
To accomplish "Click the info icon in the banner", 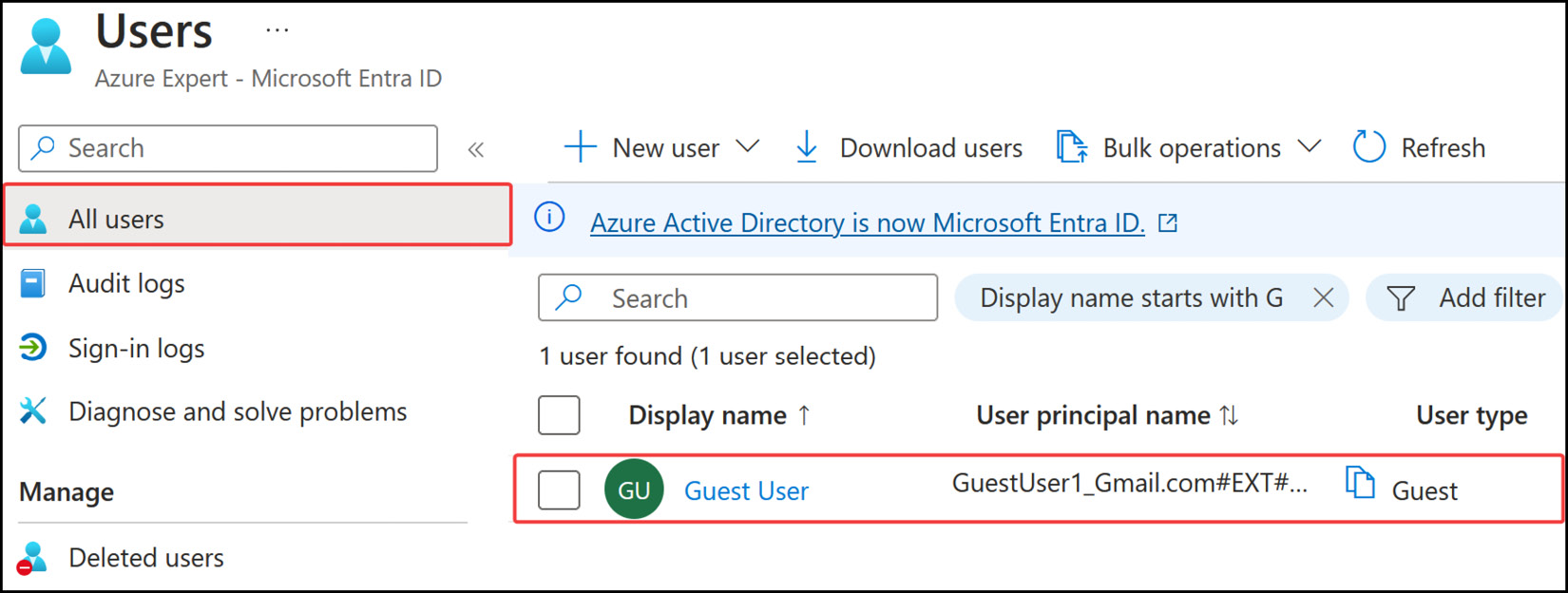I will click(x=549, y=218).
